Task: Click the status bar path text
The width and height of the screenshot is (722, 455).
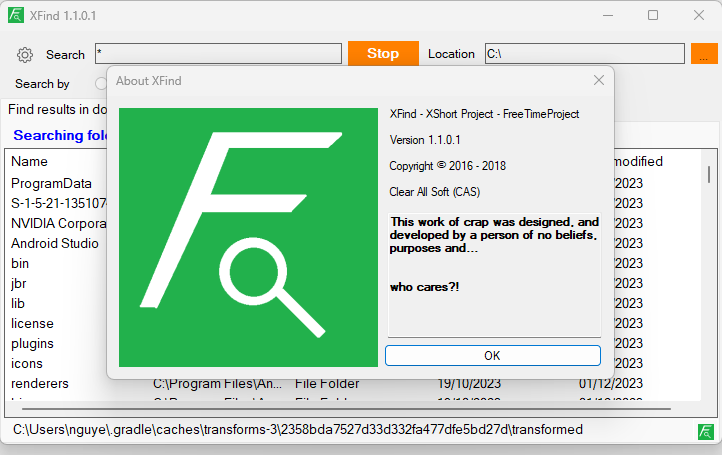Action: (297, 430)
